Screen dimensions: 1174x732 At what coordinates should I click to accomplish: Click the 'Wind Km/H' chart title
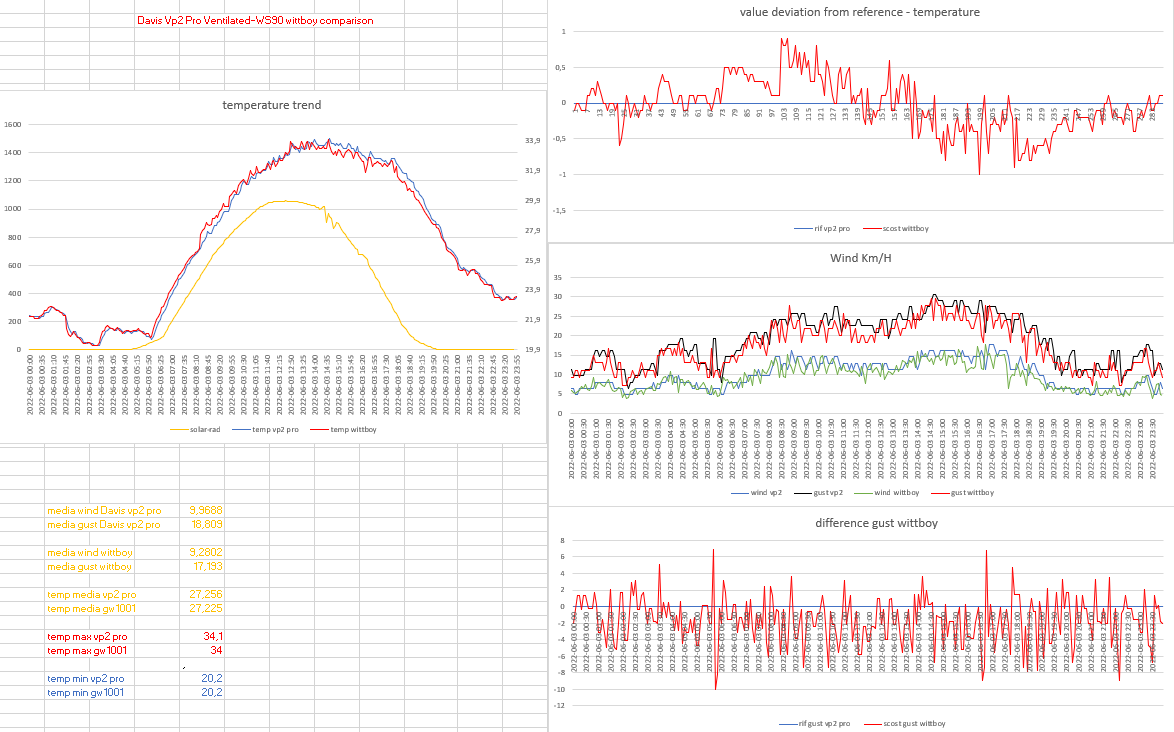pos(860,258)
